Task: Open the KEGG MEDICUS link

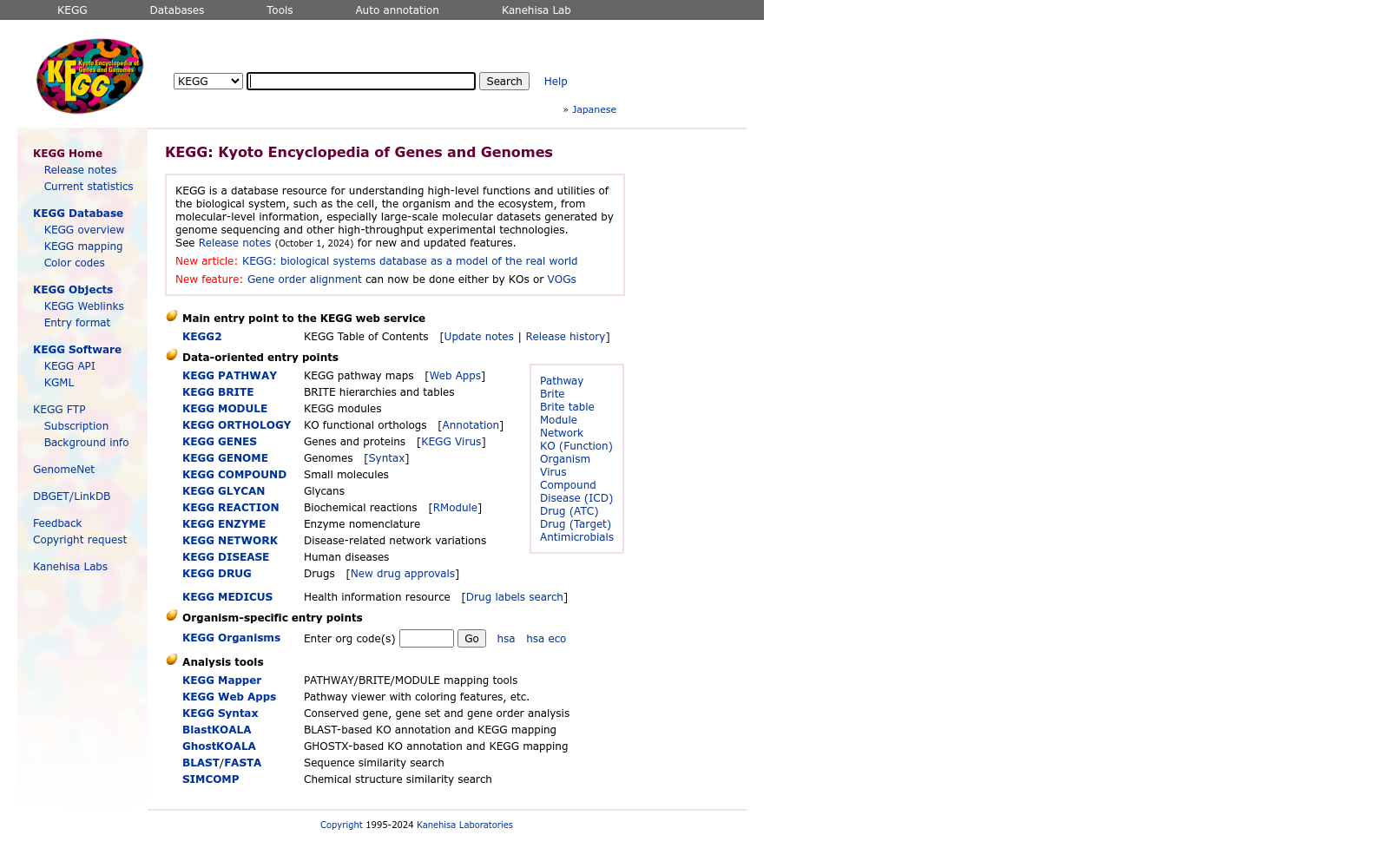Action: point(227,597)
